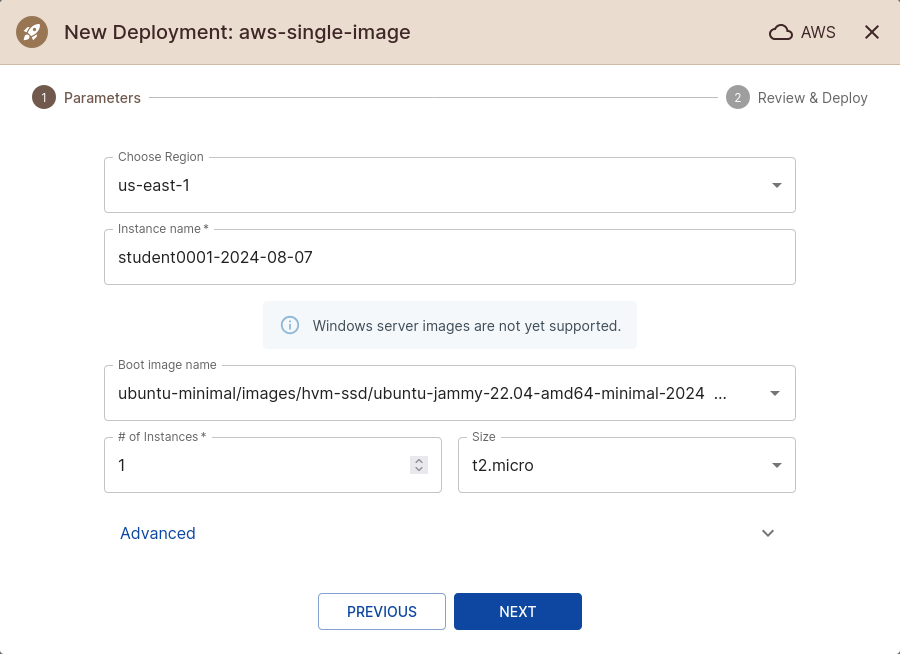Open the Choose Region dropdown arrow

[x=777, y=186]
